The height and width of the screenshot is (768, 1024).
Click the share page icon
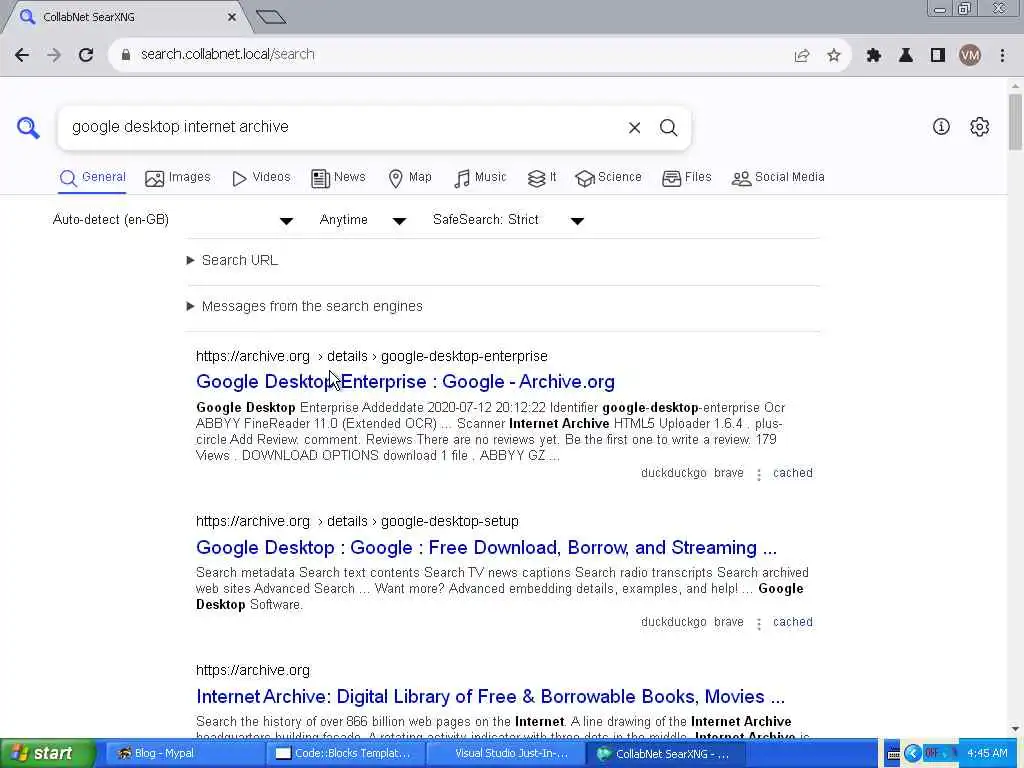(802, 56)
